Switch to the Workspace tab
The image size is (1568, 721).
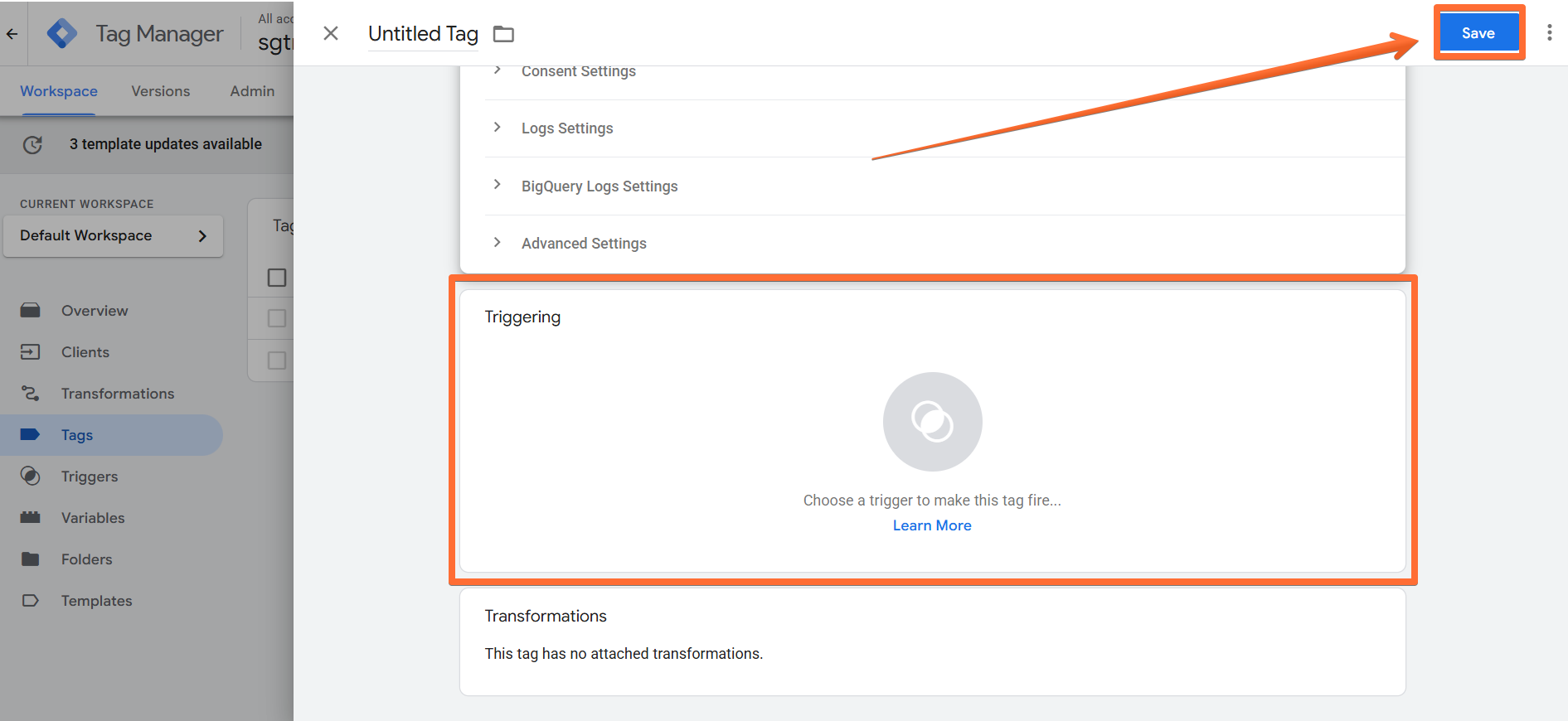pyautogui.click(x=59, y=91)
